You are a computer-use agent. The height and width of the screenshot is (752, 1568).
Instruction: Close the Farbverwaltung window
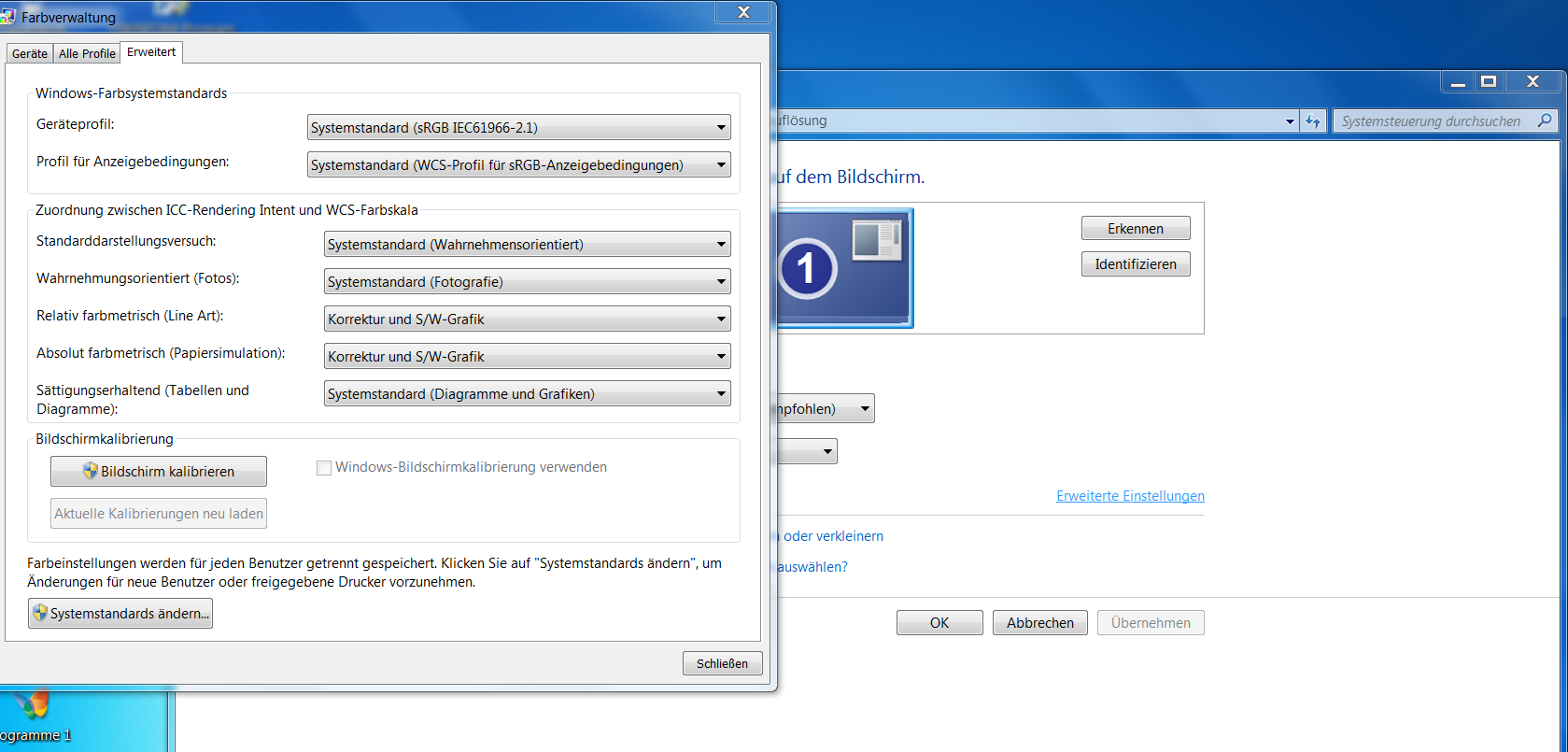coord(743,12)
